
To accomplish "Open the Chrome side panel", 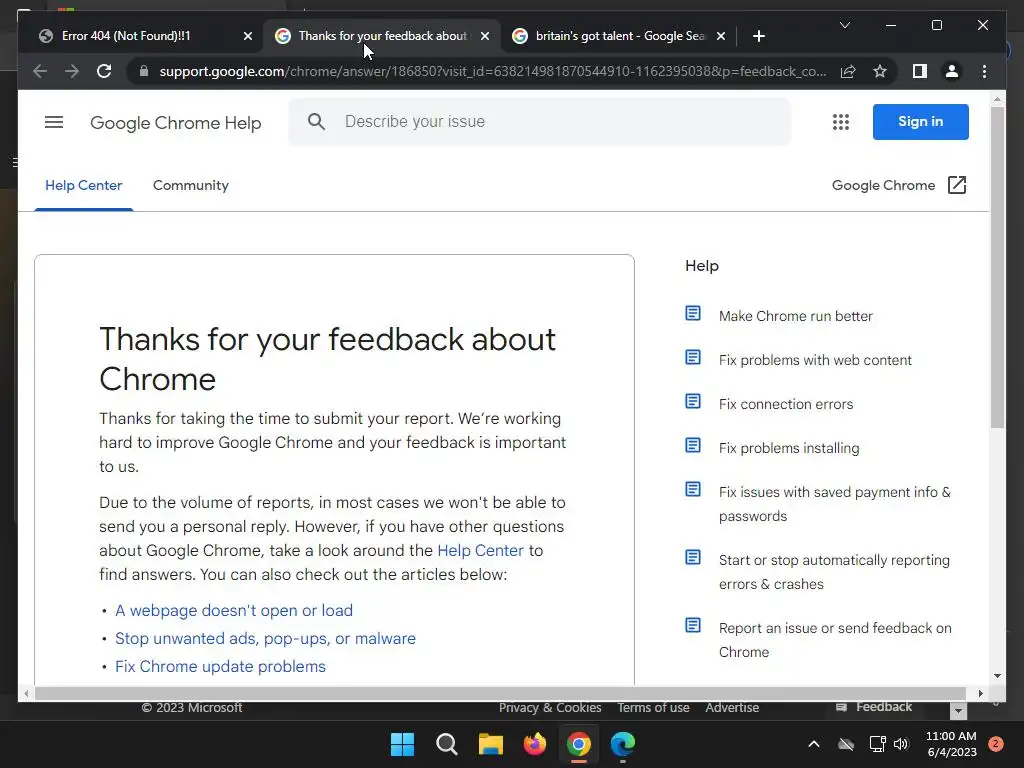I will [920, 71].
